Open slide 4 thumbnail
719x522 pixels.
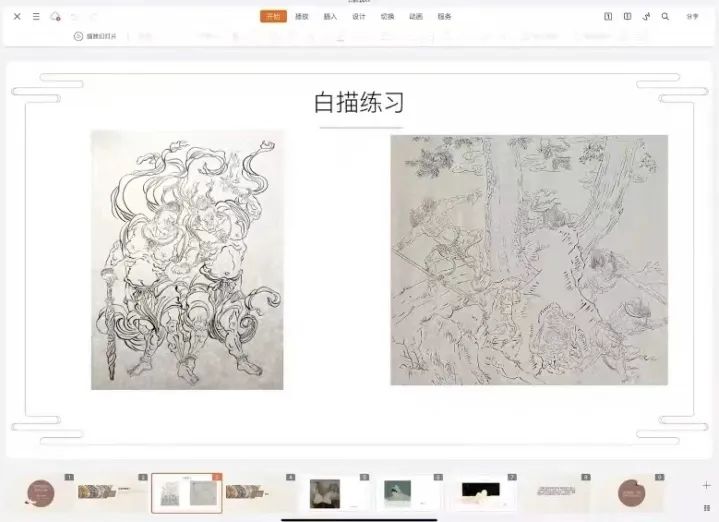point(260,493)
